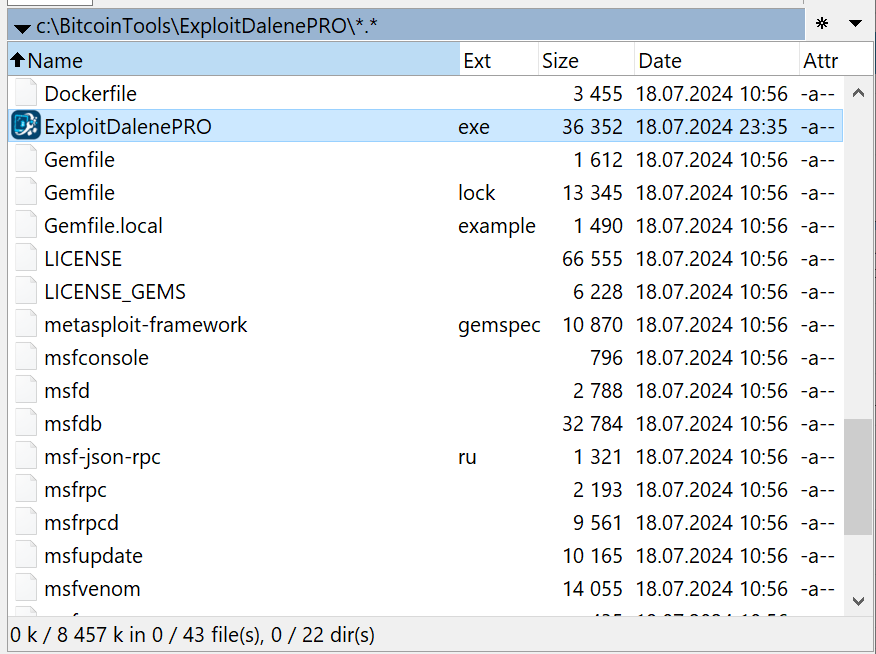This screenshot has width=876, height=654.
Task: Click the LICENSE file icon
Action: point(26,258)
